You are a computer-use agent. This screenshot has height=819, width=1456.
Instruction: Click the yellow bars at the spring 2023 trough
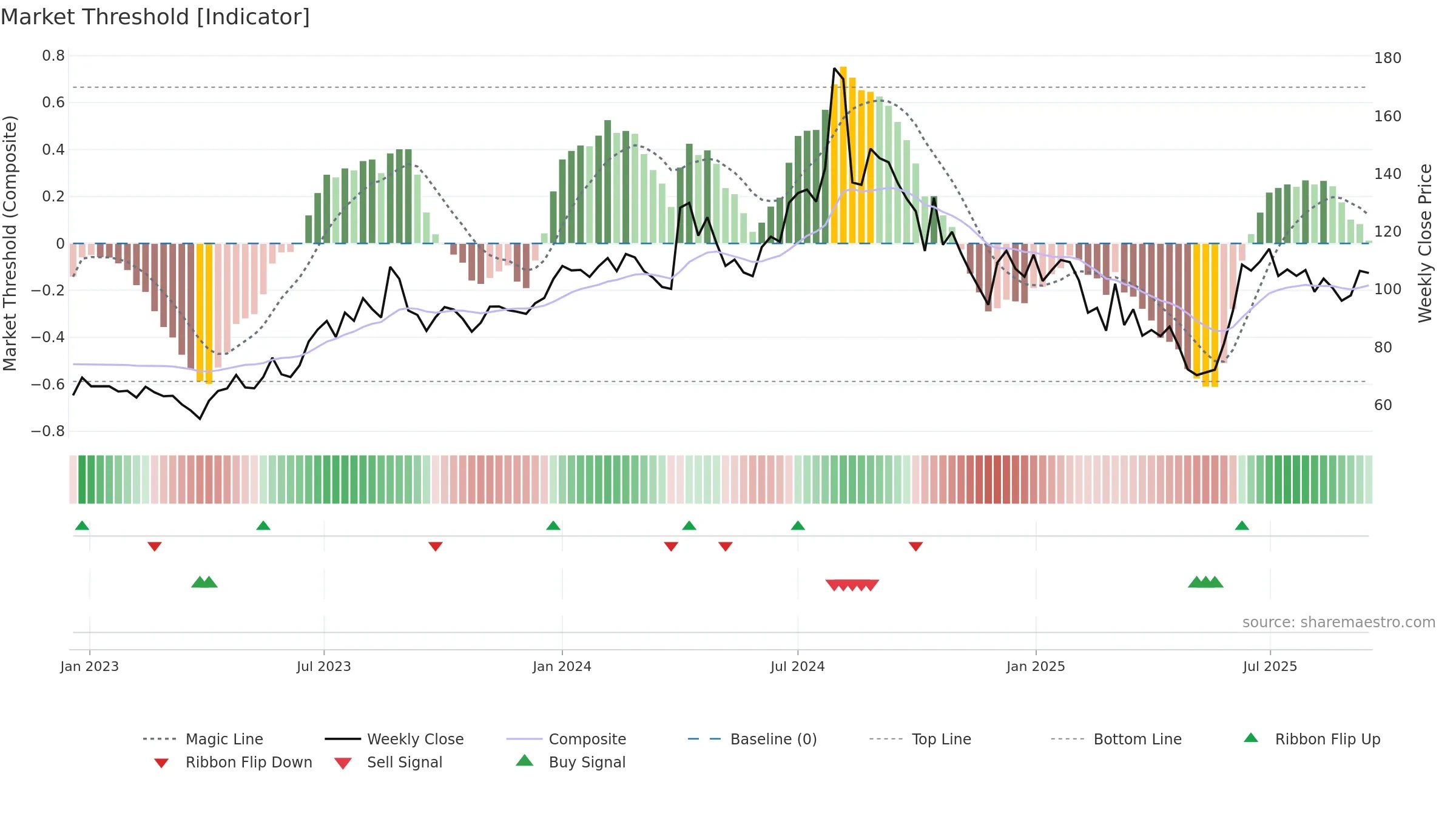coord(204,314)
